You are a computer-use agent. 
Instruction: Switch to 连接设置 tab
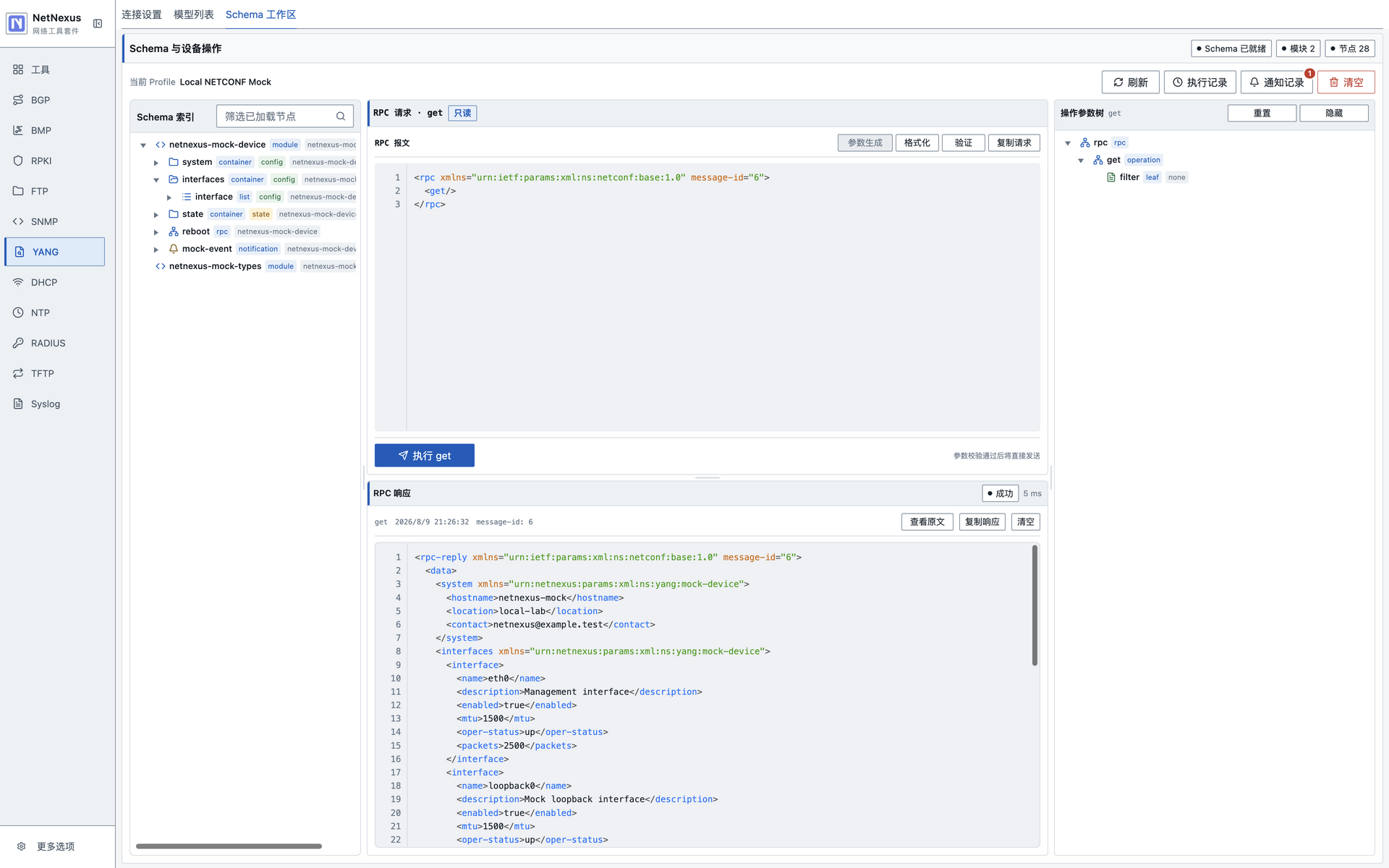click(x=142, y=14)
